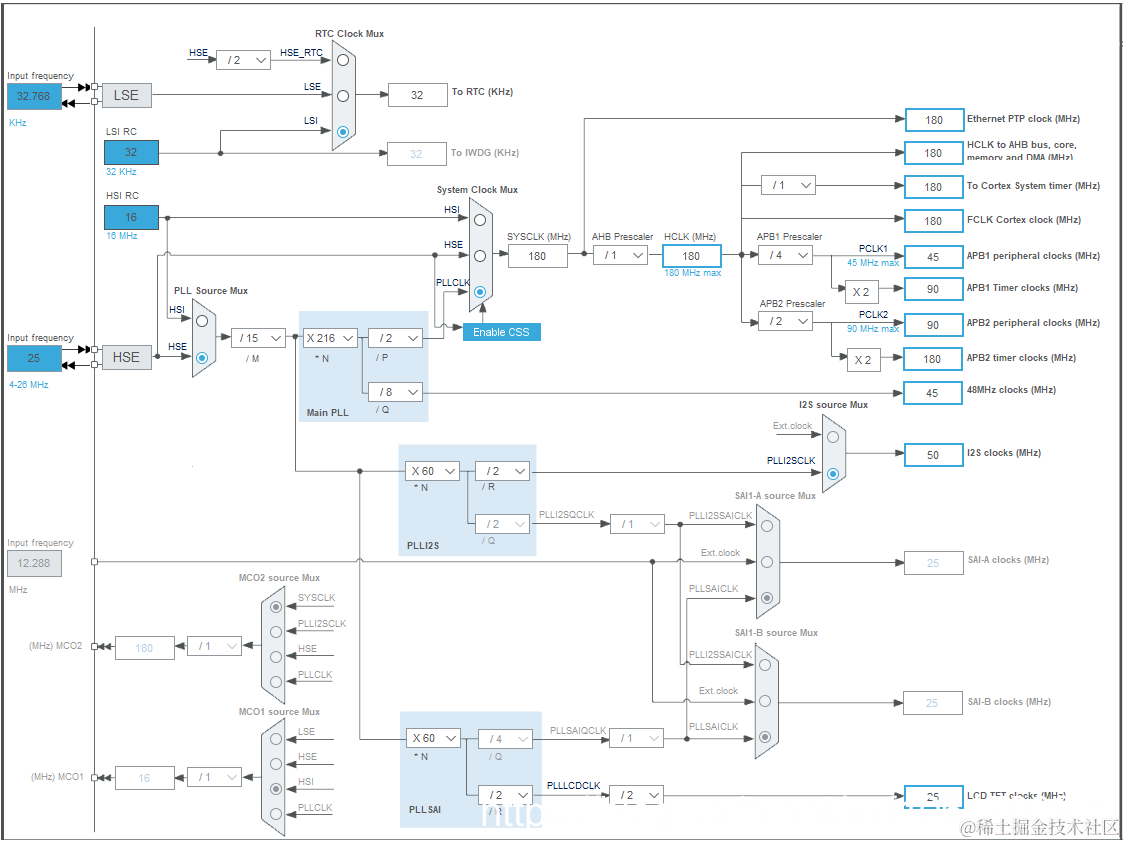The width and height of the screenshot is (1126, 844).
Task: Open the PLLSAI /2 R divider dropdown
Action: coord(506,795)
